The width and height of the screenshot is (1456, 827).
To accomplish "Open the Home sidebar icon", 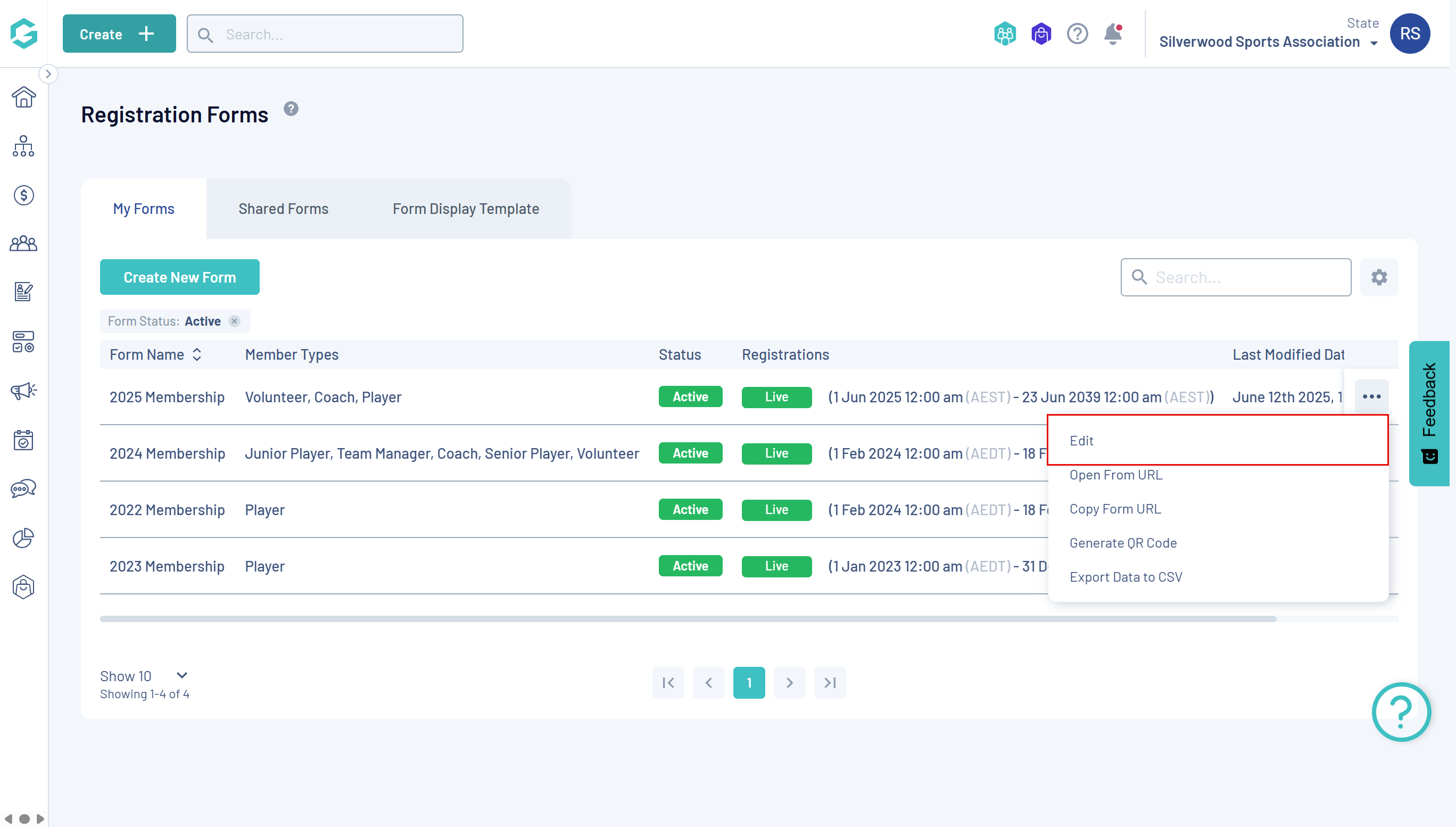I will pyautogui.click(x=23, y=97).
